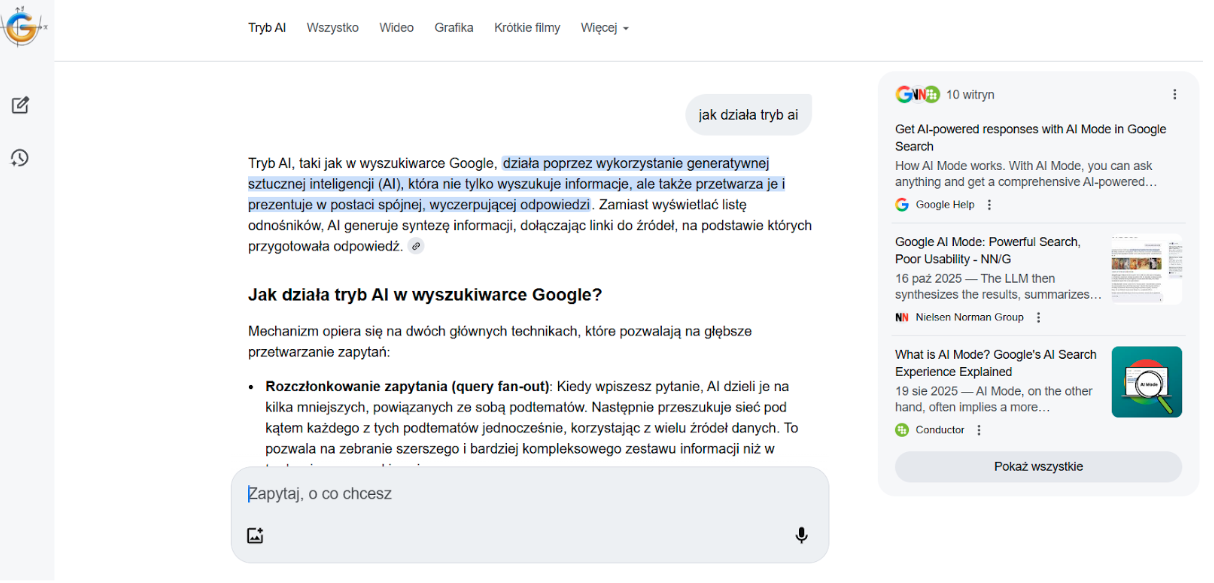Open options menu next to Conductor
1214x583 pixels.
coord(979,430)
